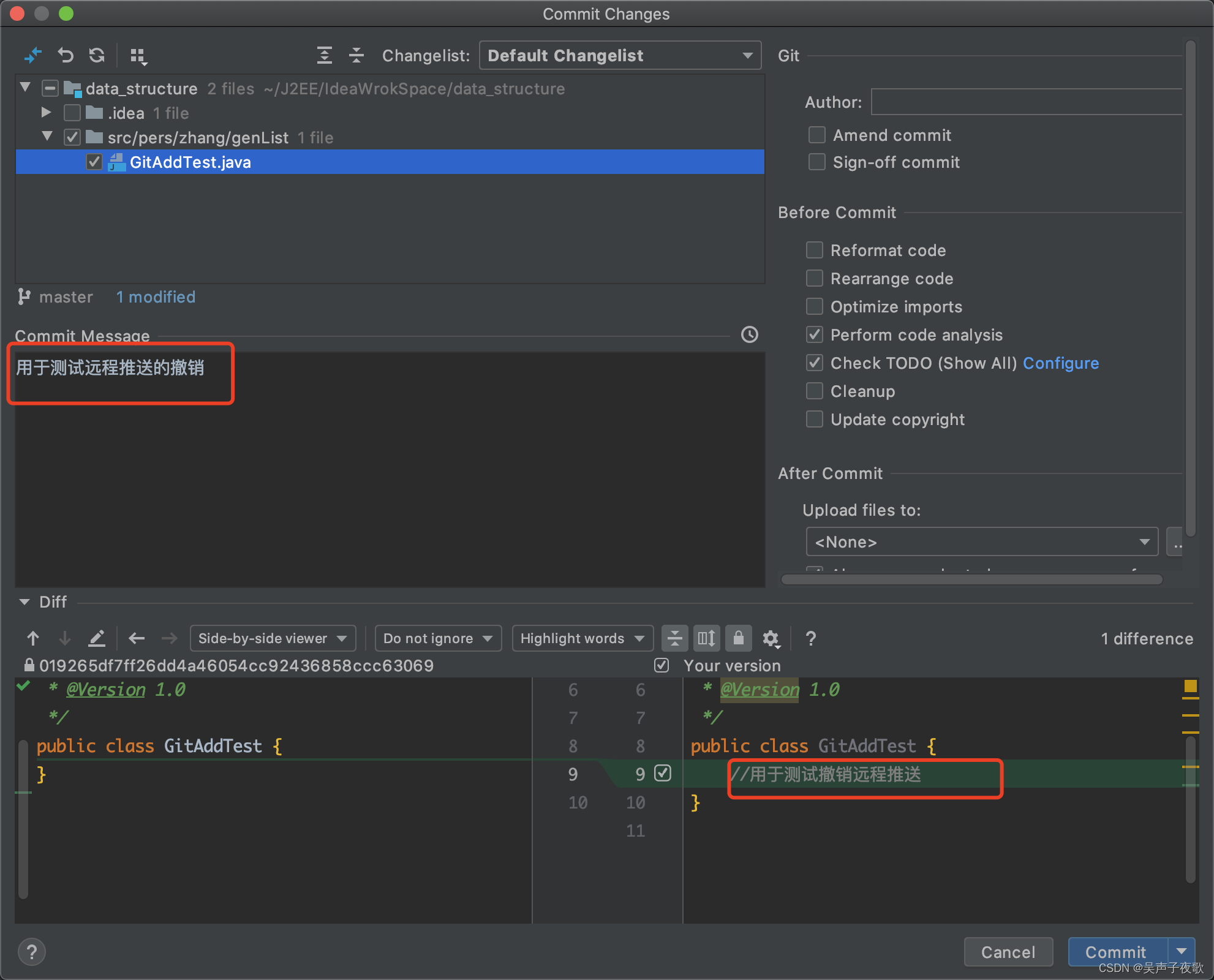Enable Reformat code option

coord(814,250)
